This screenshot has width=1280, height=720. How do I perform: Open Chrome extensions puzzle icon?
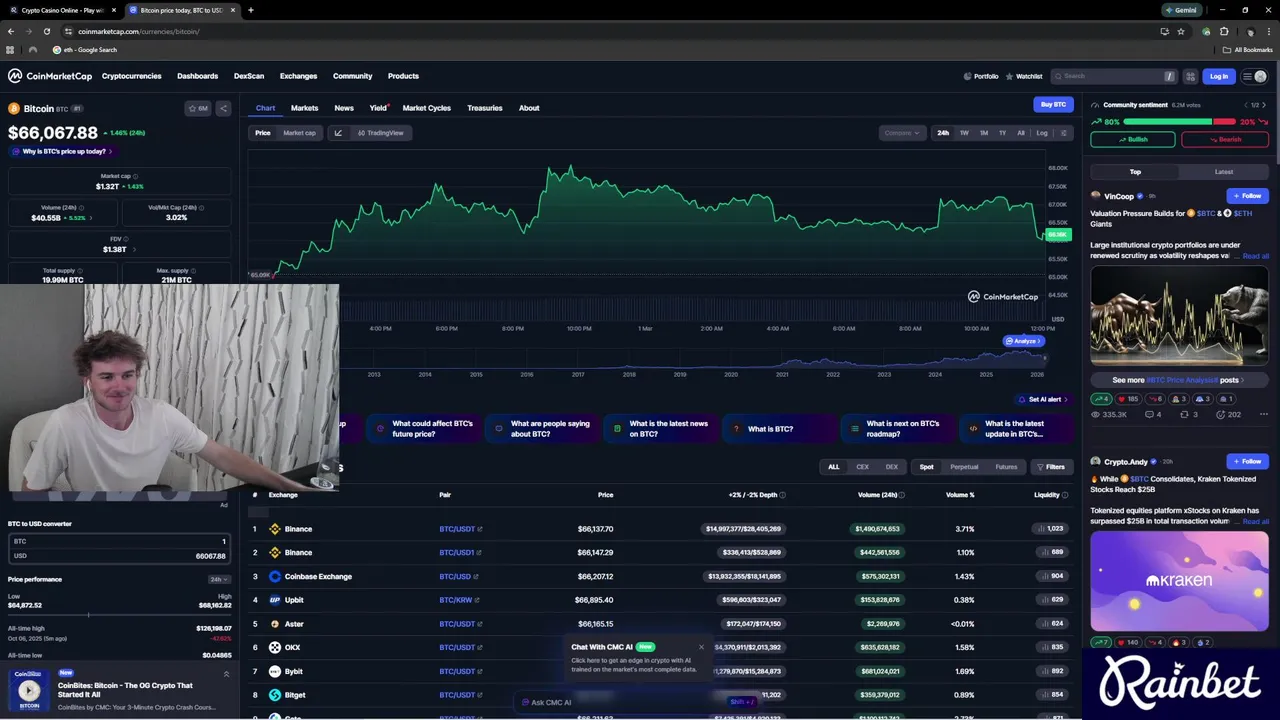(x=1224, y=31)
